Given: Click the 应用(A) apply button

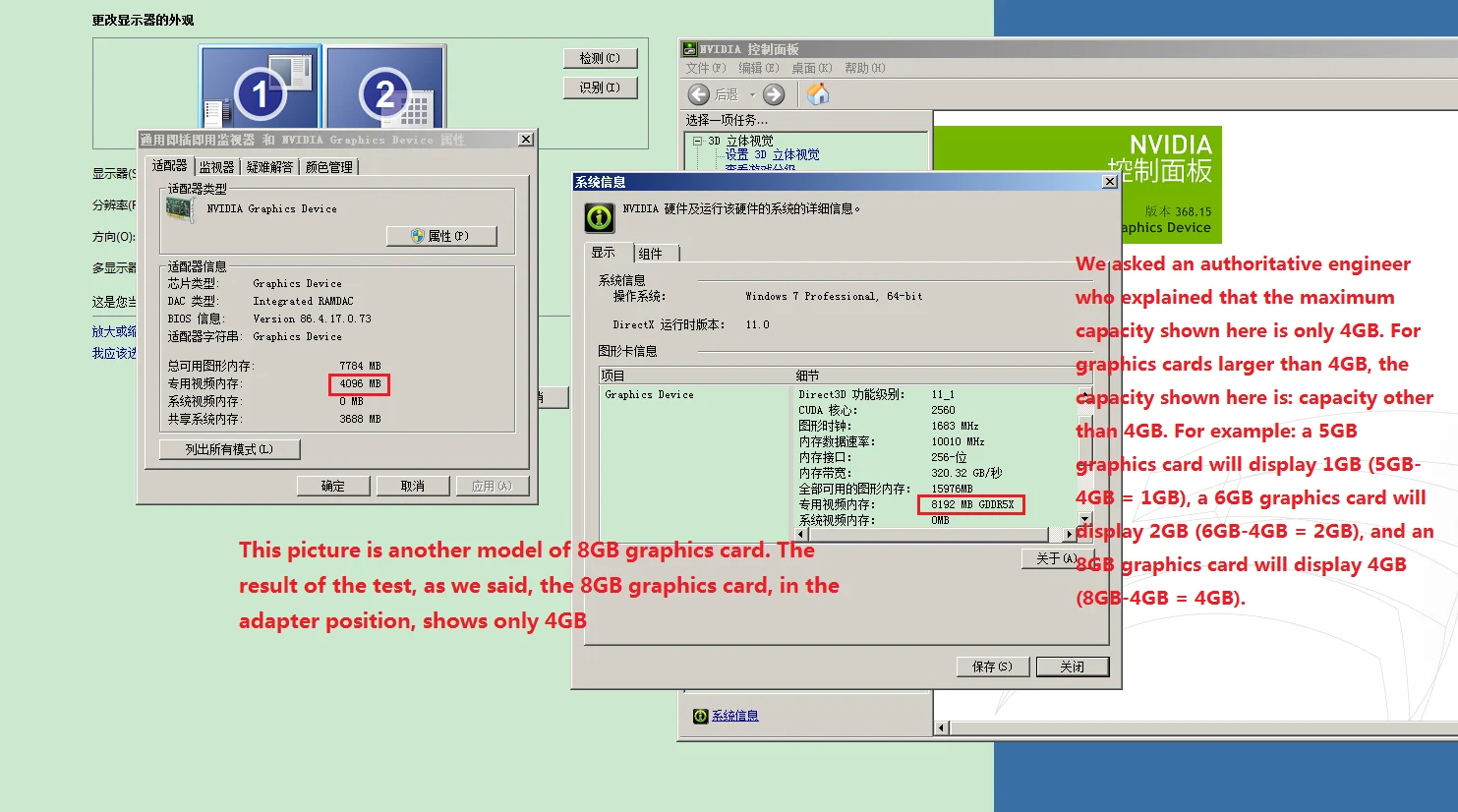Looking at the screenshot, I should coord(493,486).
